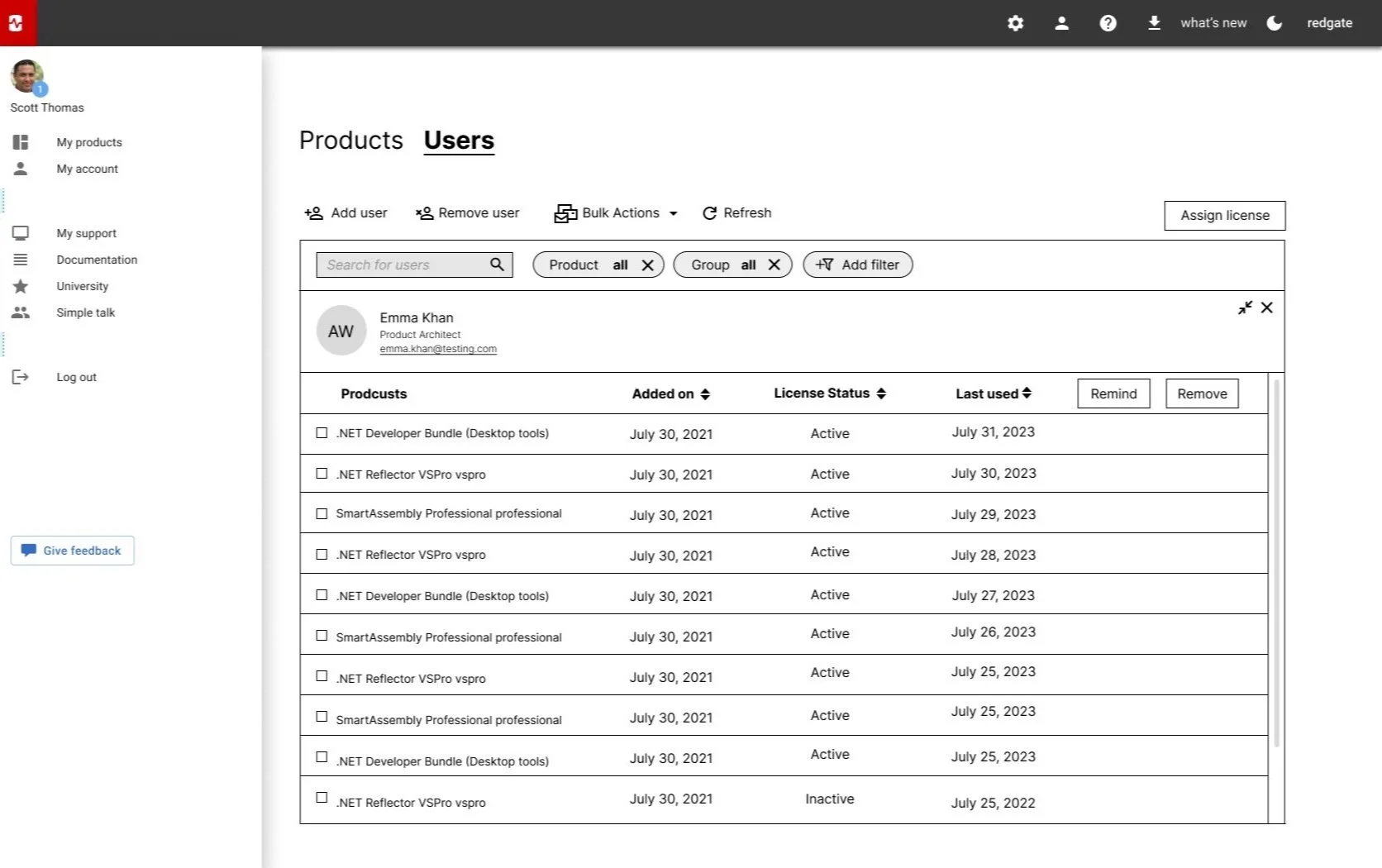Check the Inactive .NET Reflector VSPro row
1382x868 pixels.
coord(322,798)
